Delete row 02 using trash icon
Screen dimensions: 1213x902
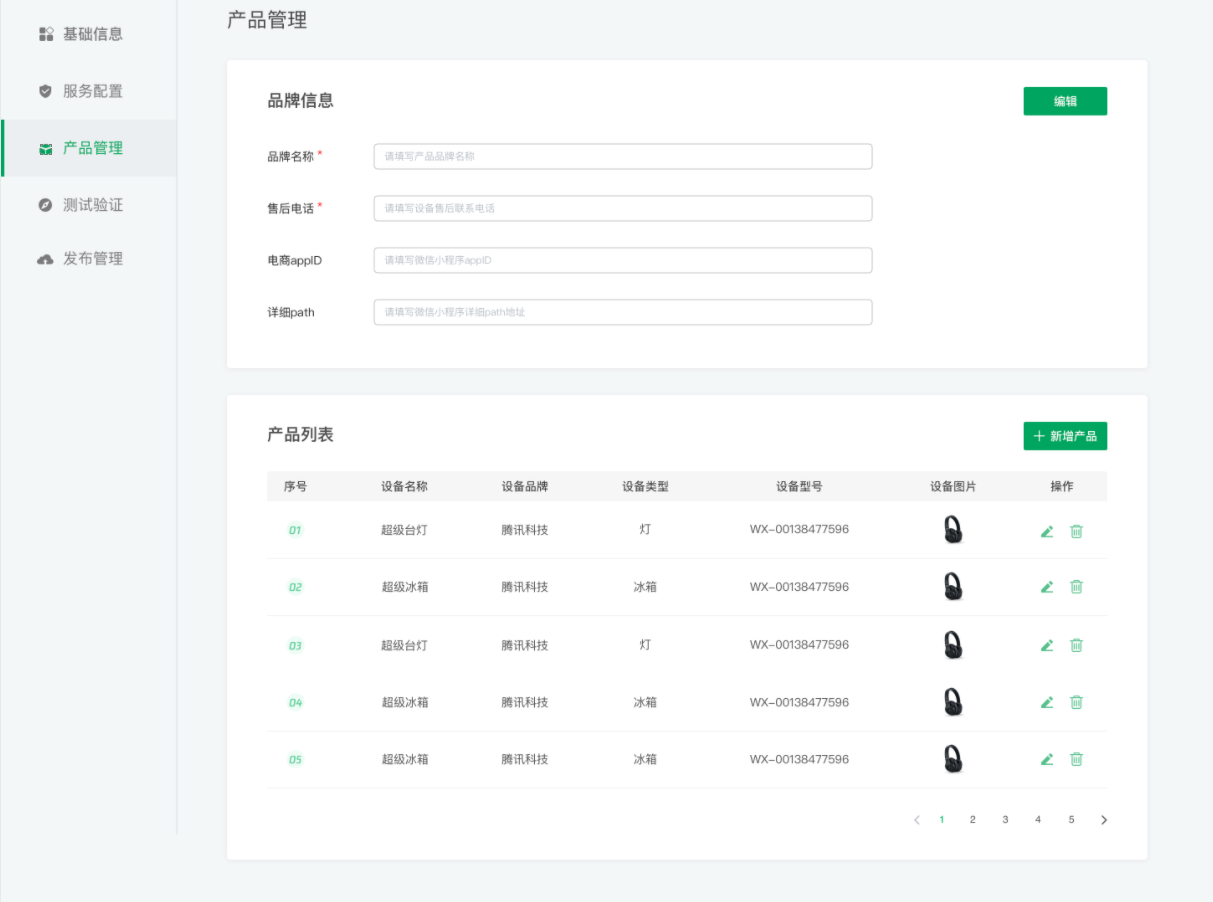pos(1076,587)
